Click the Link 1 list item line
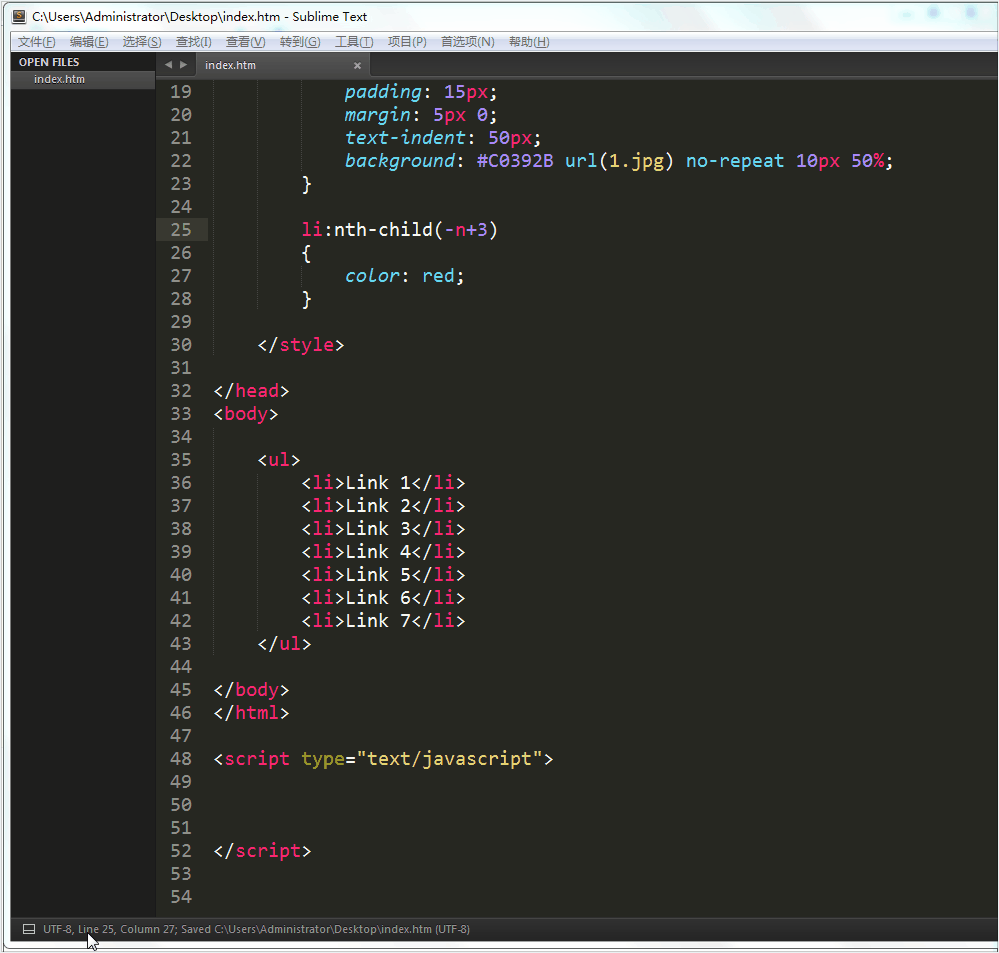Image resolution: width=999 pixels, height=953 pixels. pyautogui.click(x=384, y=483)
